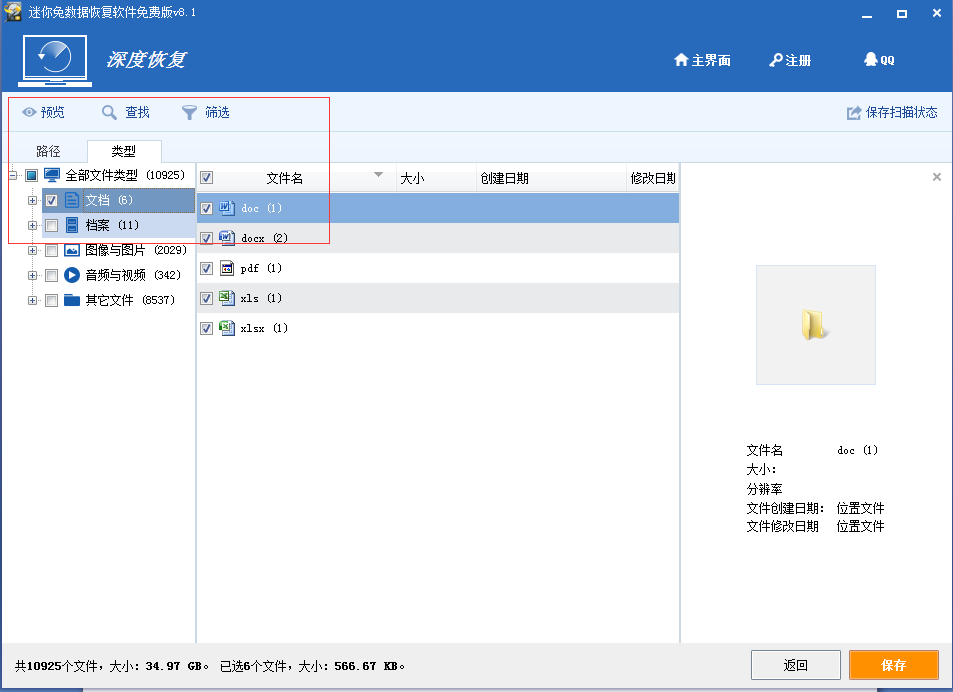Select the 档案 (11) tree label

tap(112, 225)
